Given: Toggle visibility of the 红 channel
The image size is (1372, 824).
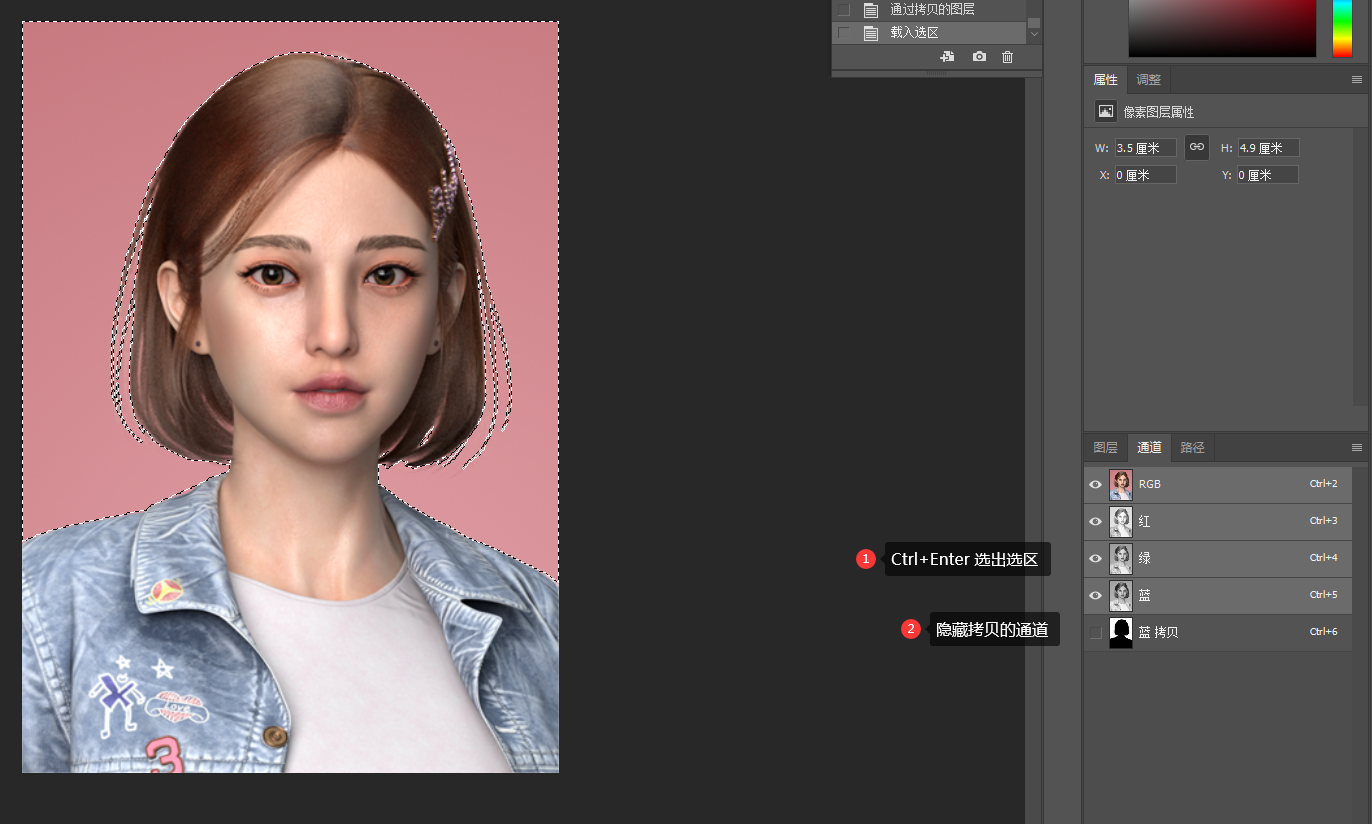Looking at the screenshot, I should 1095,521.
